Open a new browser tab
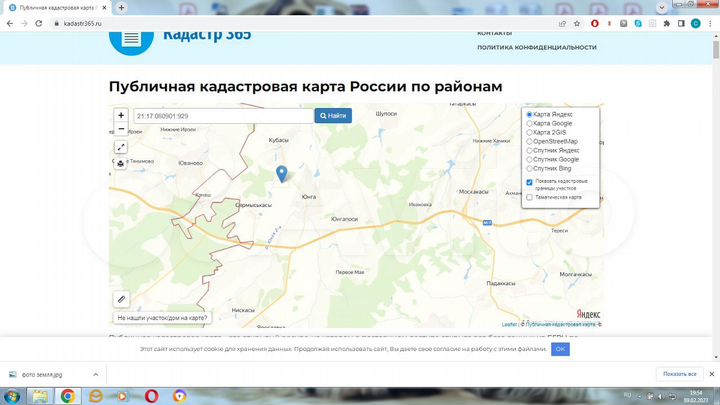Image resolution: width=720 pixels, height=405 pixels. 121,8
